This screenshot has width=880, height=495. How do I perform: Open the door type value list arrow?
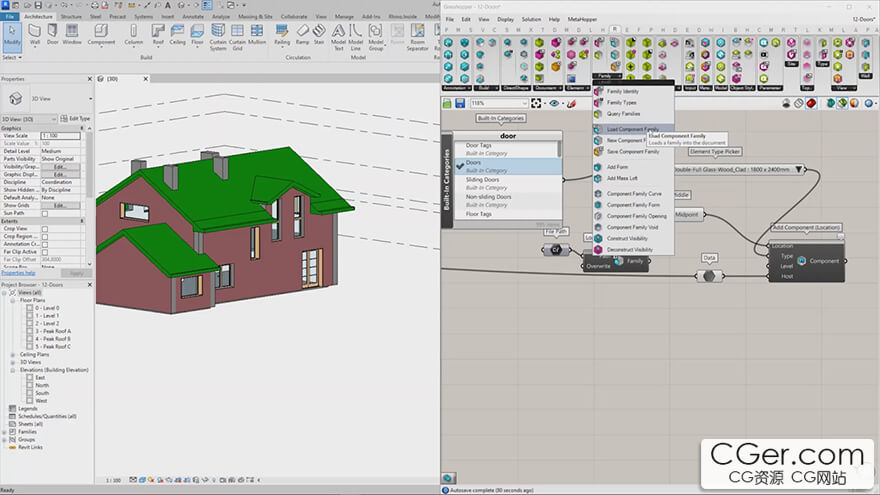tap(799, 169)
